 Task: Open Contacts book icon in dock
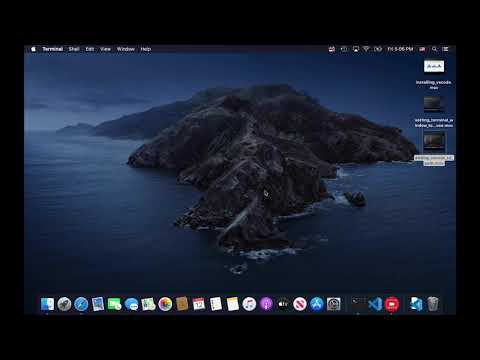[182, 304]
